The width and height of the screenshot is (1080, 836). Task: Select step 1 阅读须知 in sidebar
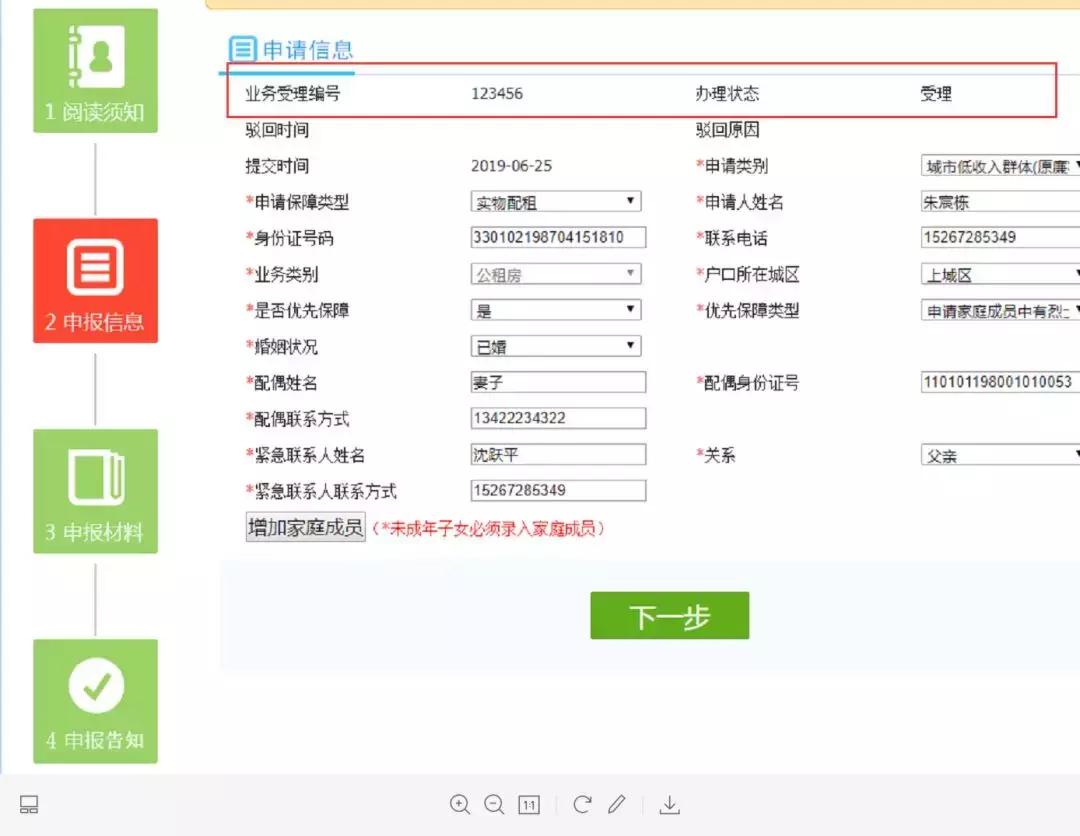95,70
